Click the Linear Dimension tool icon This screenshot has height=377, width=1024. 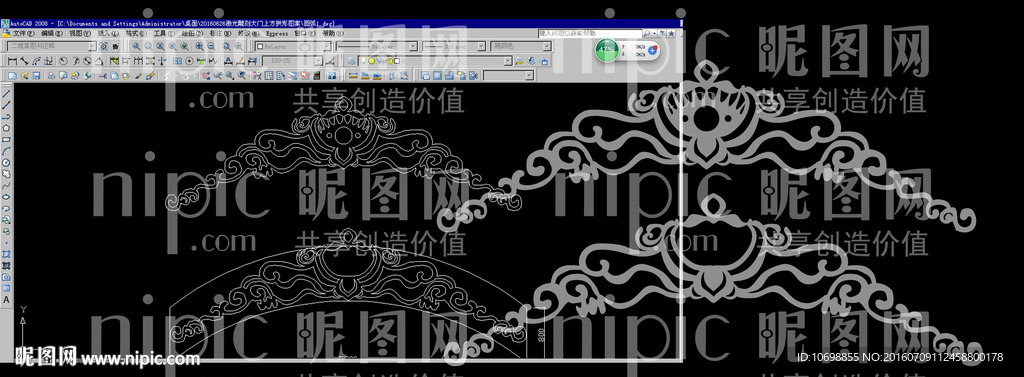[x=12, y=61]
